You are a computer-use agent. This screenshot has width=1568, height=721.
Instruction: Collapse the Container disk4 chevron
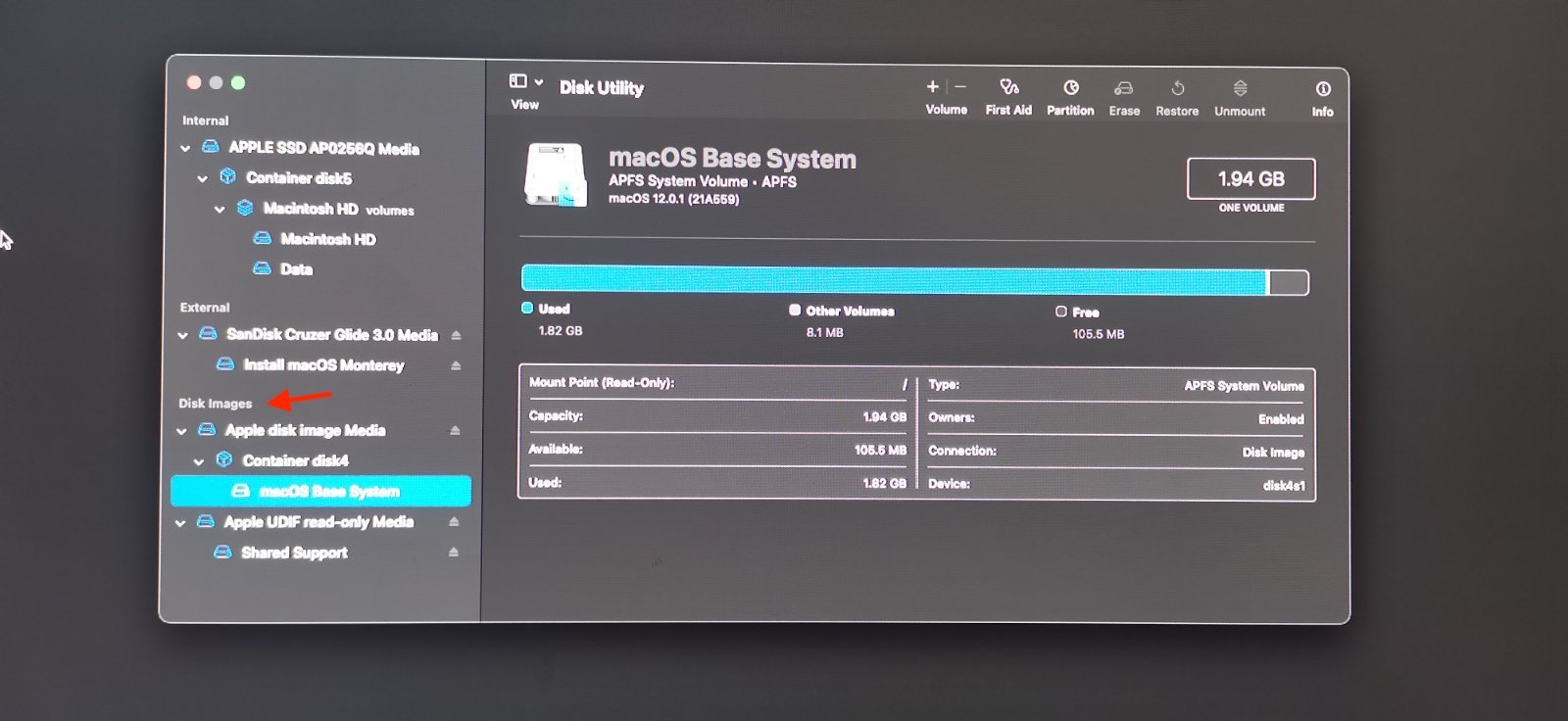(199, 461)
